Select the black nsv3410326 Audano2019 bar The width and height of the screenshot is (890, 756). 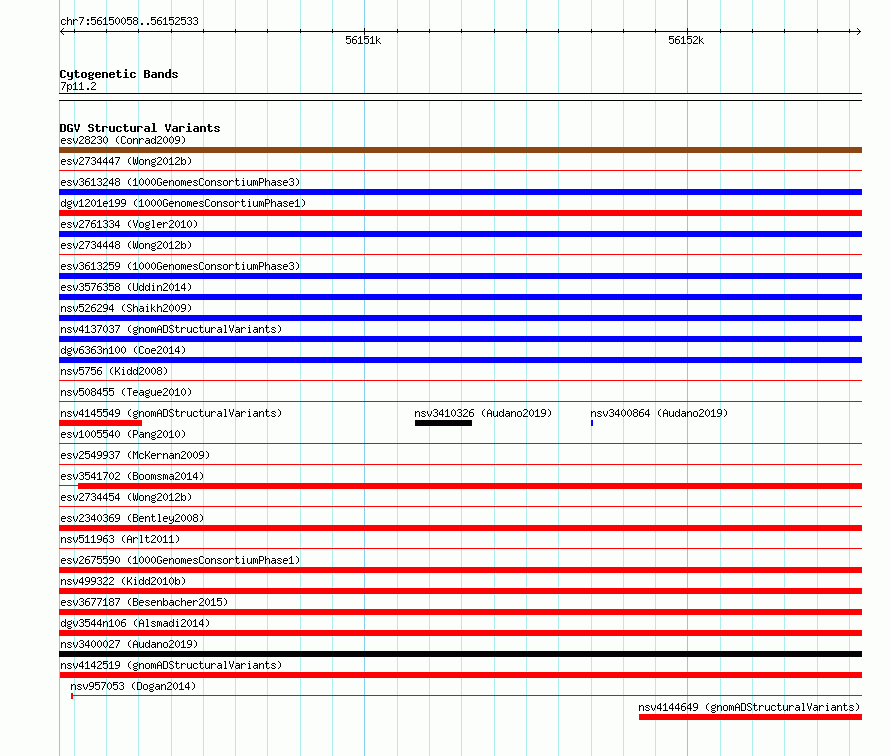(x=443, y=423)
